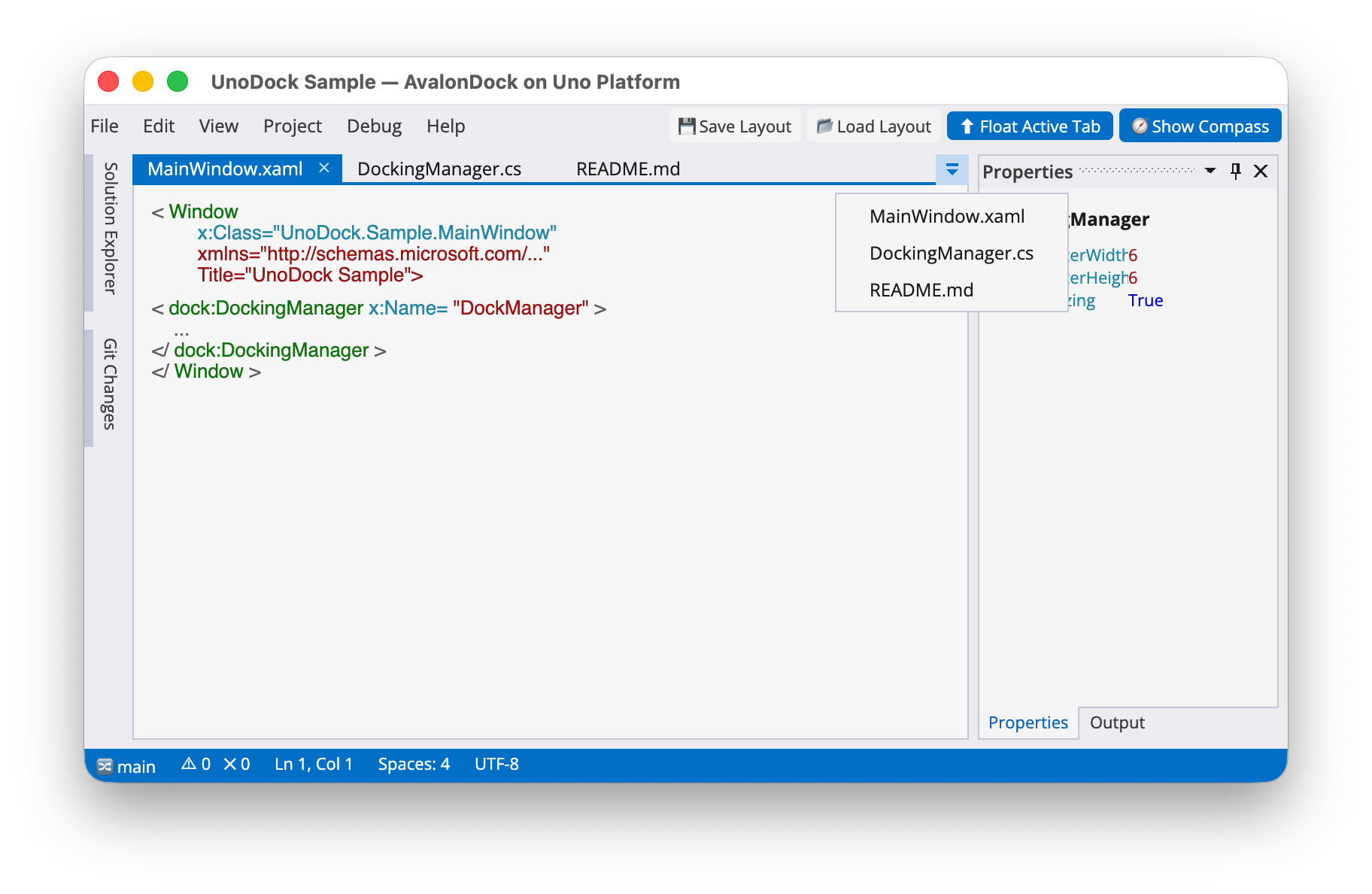The width and height of the screenshot is (1372, 894).
Task: Click the warnings count in status bar
Action: [x=196, y=764]
